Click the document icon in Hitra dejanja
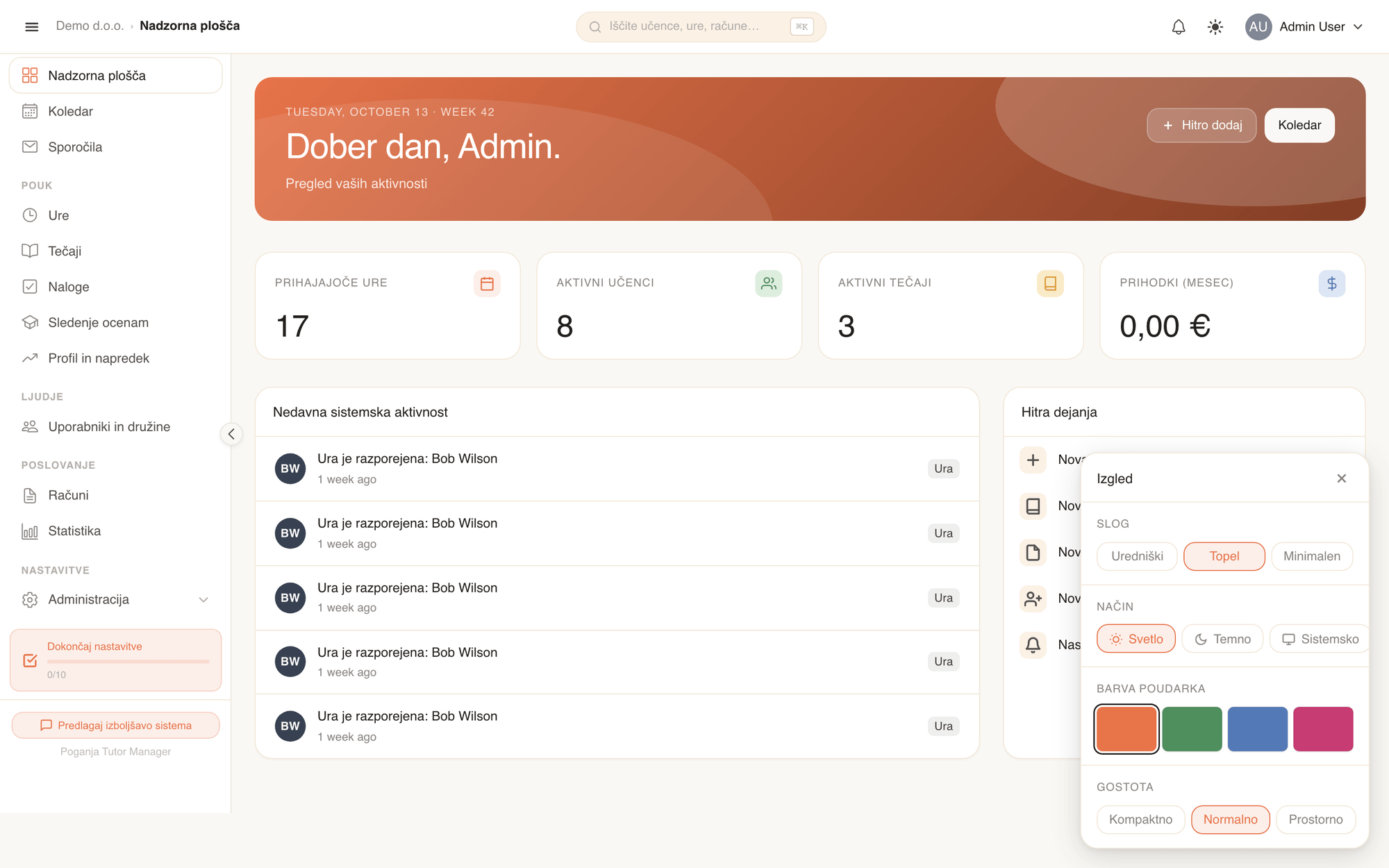Screen dimensions: 1389x868 coord(1033,553)
